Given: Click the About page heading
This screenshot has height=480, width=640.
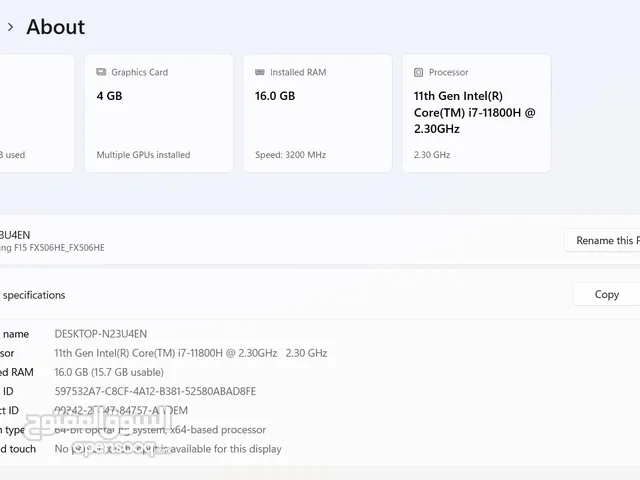Looking at the screenshot, I should pos(56,27).
